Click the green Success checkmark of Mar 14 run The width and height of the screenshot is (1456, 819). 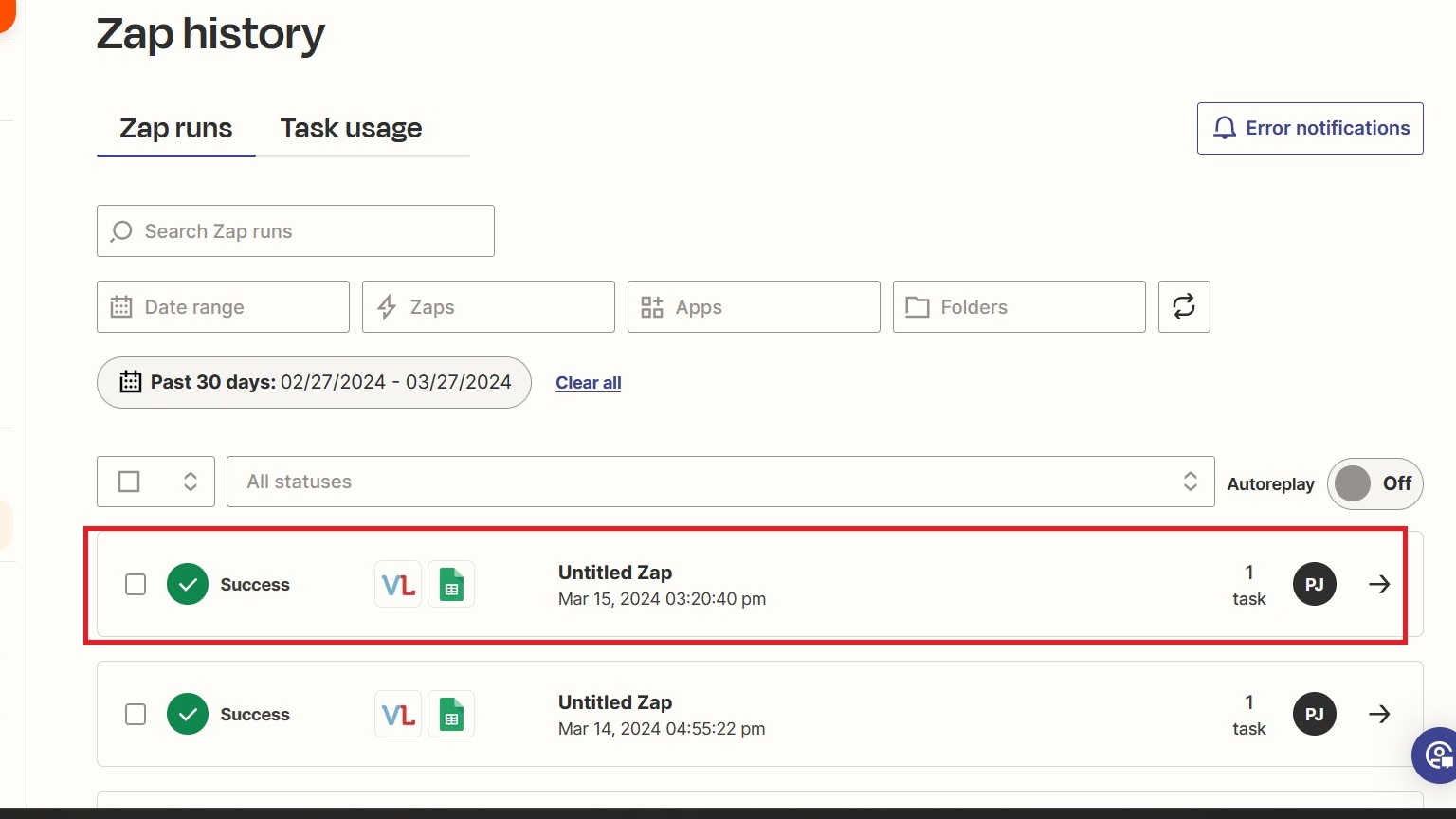click(188, 714)
